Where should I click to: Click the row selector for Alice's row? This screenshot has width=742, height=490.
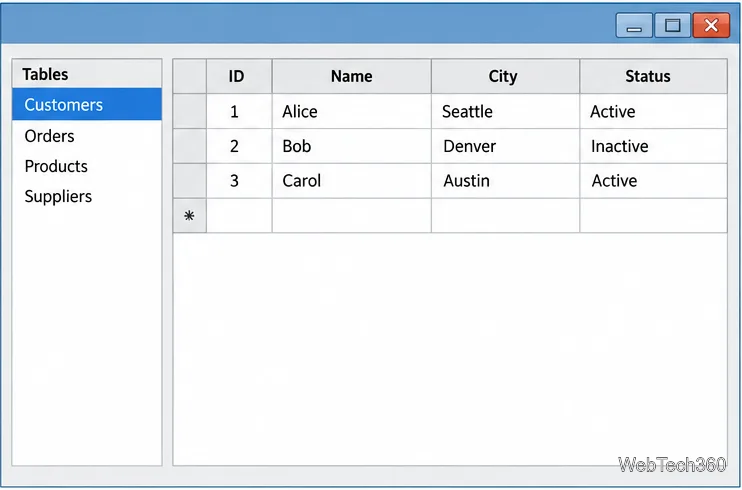point(190,111)
